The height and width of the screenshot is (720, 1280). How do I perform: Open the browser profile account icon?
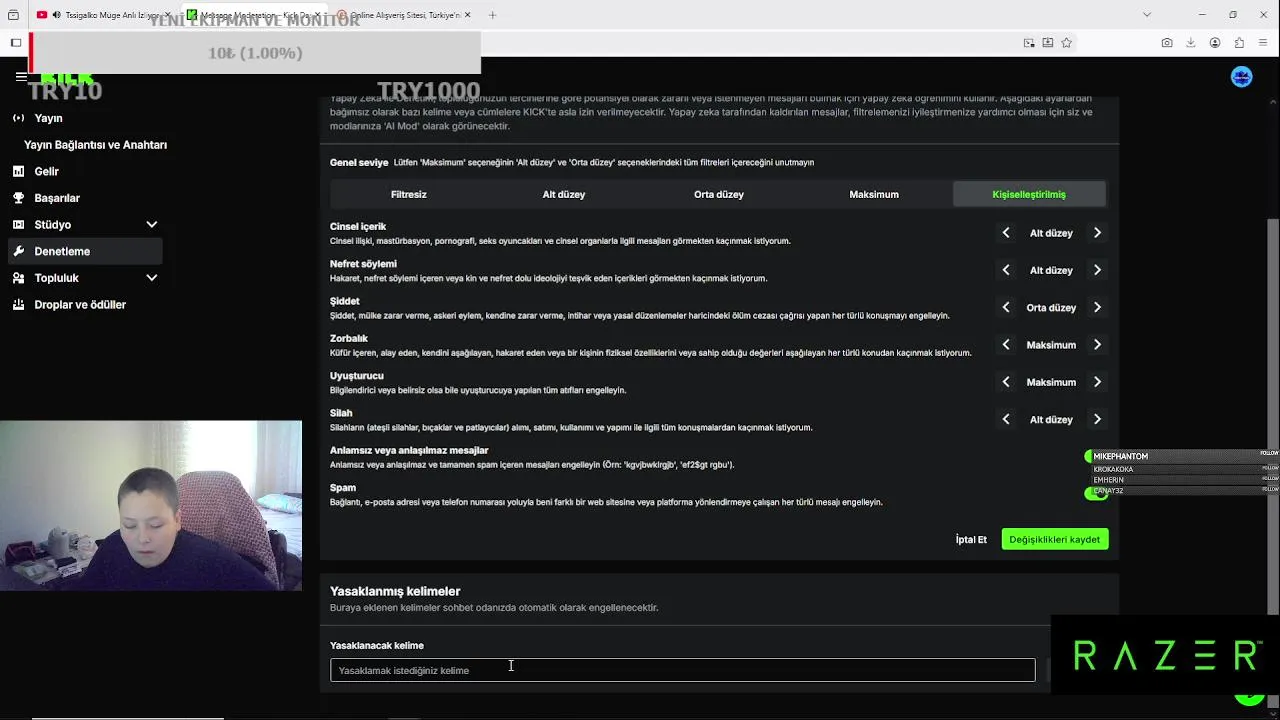(1215, 43)
